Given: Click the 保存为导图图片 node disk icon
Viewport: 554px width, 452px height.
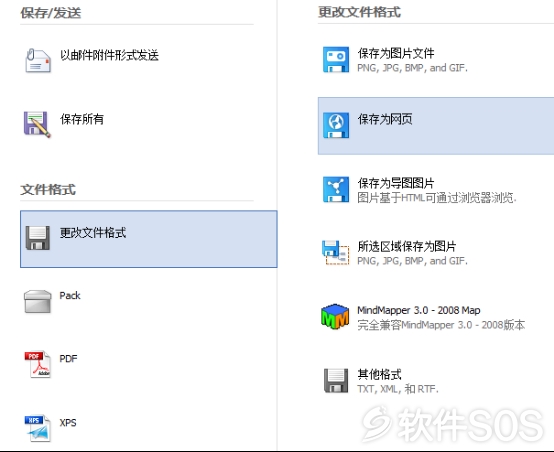Looking at the screenshot, I should click(x=336, y=189).
